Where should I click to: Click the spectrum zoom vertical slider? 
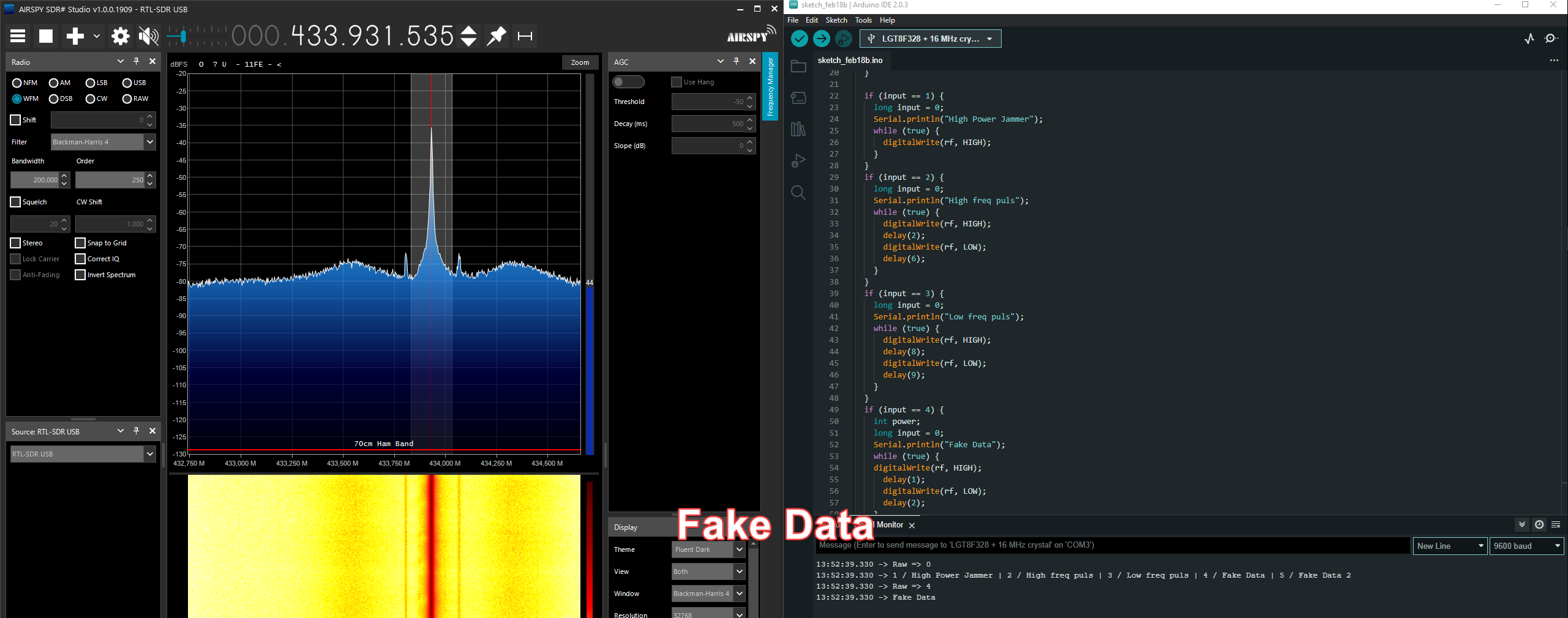[x=590, y=264]
